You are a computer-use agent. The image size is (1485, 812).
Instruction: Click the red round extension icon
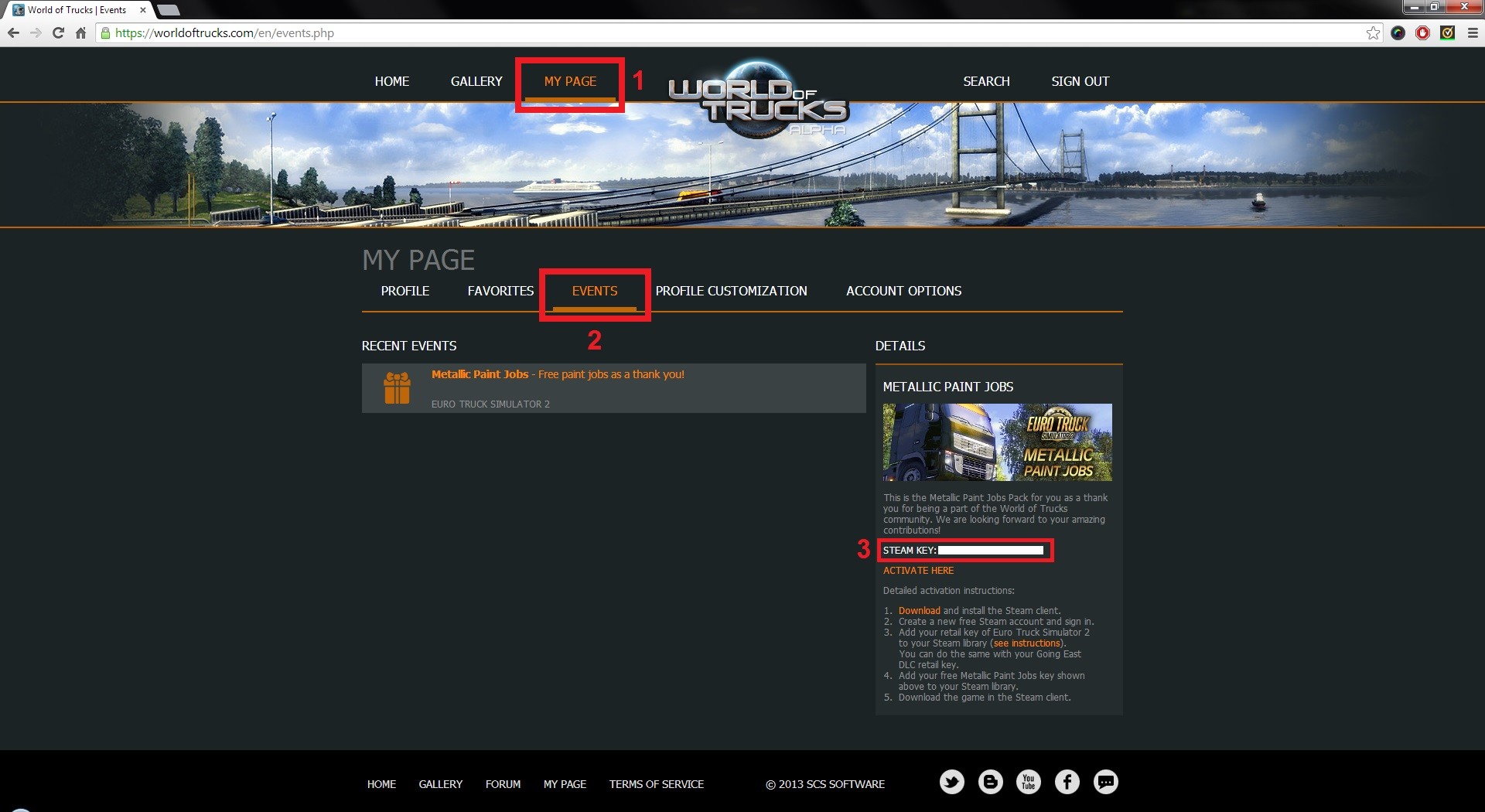pos(1422,33)
